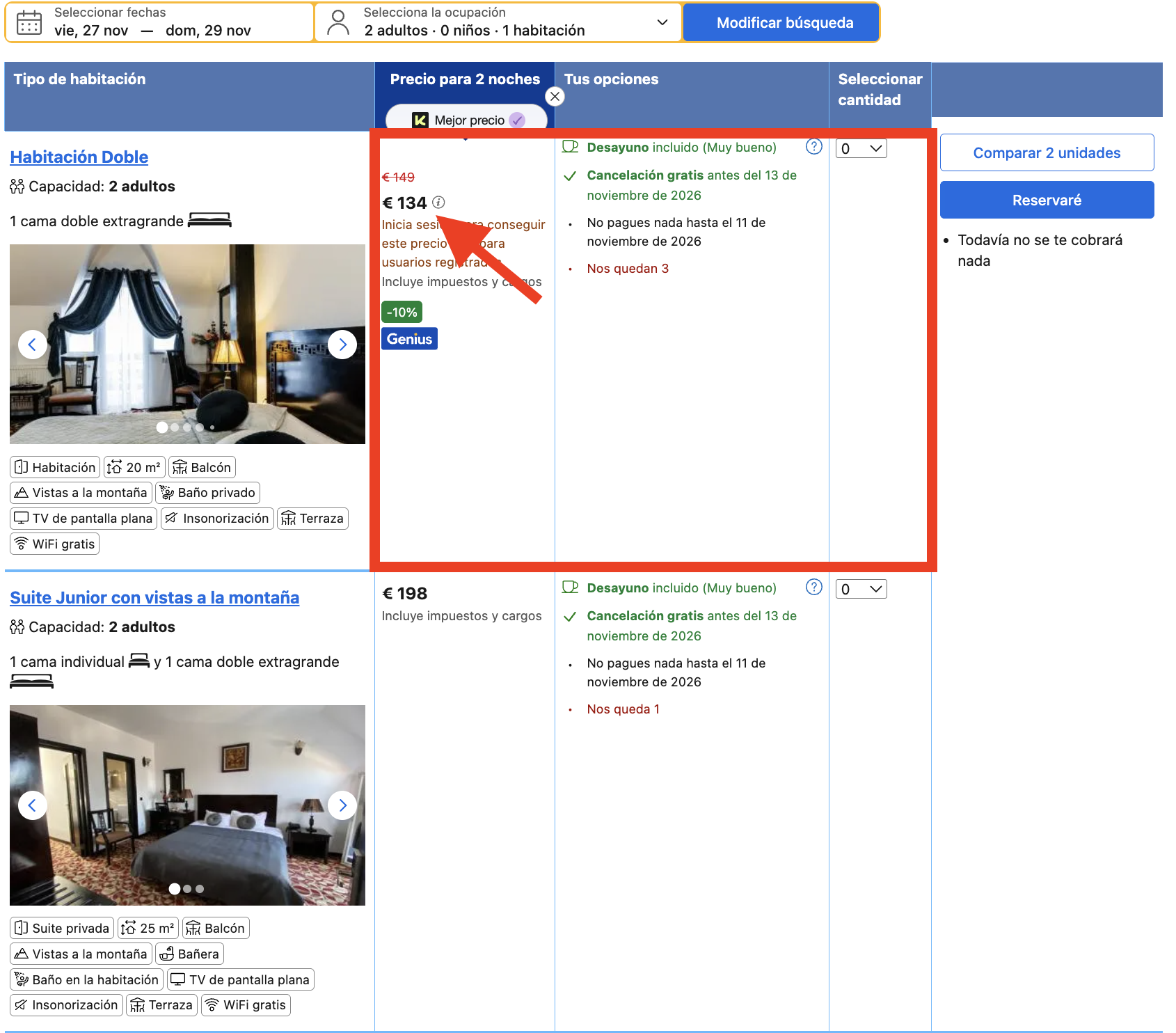Show previous photo of Suite Junior
This screenshot has width=1176, height=1033.
(x=32, y=805)
